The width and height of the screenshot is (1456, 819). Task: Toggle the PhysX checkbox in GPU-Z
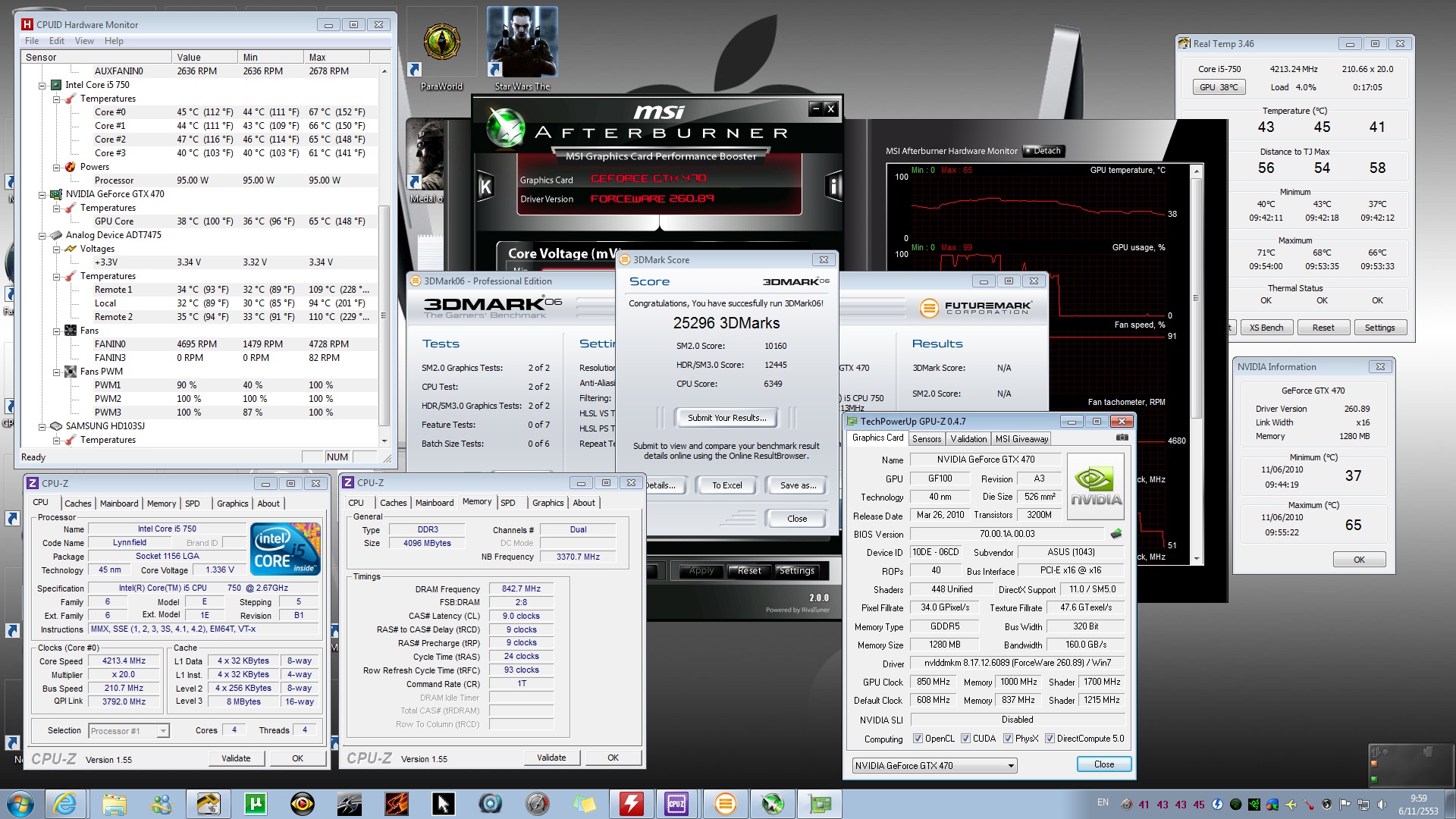click(1009, 739)
